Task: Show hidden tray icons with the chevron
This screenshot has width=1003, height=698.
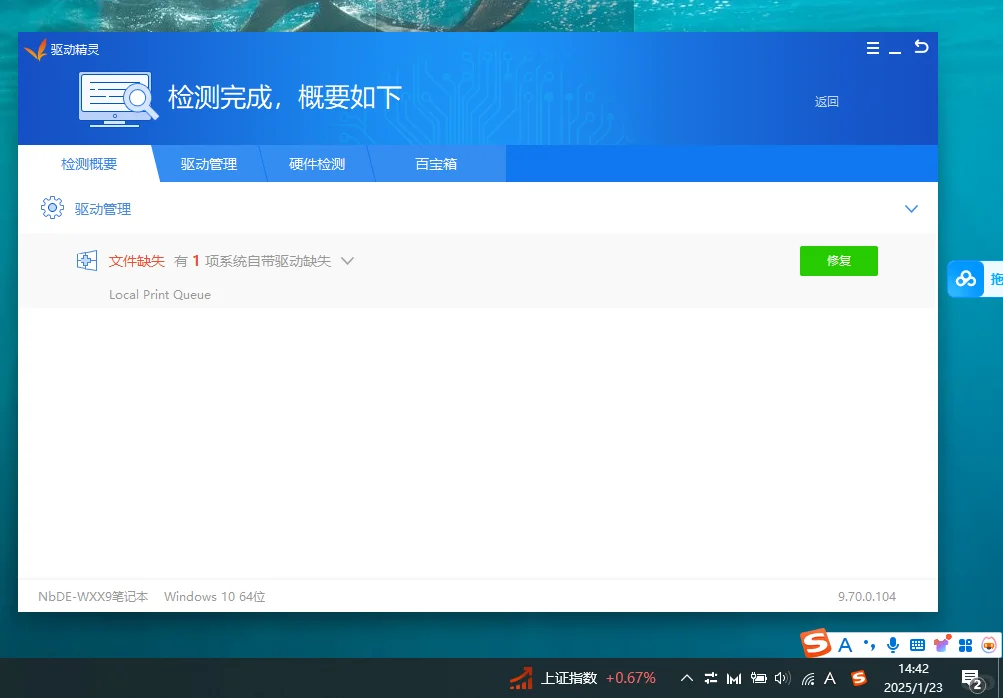Action: tap(687, 678)
